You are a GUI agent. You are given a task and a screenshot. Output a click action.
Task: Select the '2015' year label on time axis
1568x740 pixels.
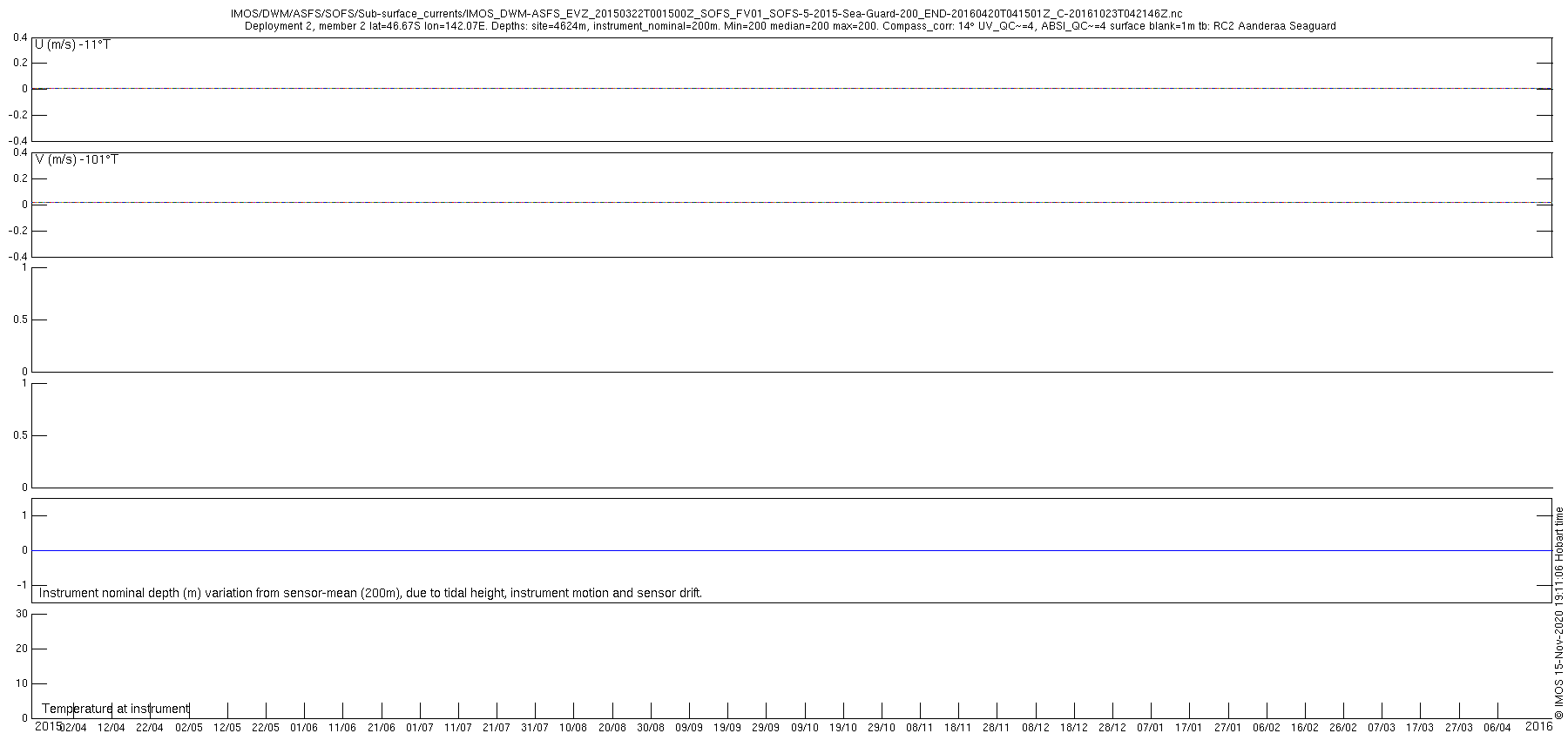point(48,726)
